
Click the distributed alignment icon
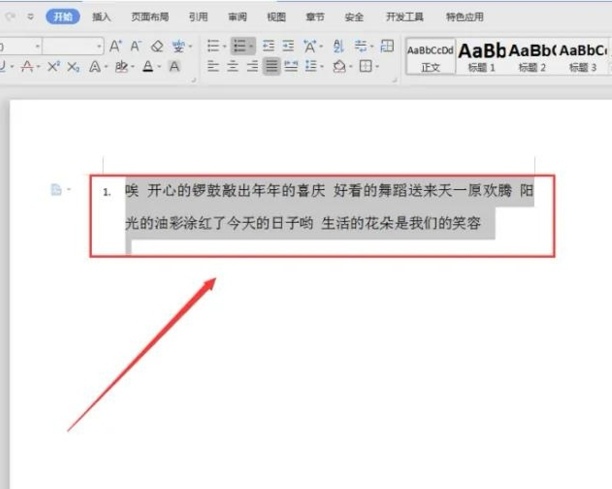pos(291,66)
